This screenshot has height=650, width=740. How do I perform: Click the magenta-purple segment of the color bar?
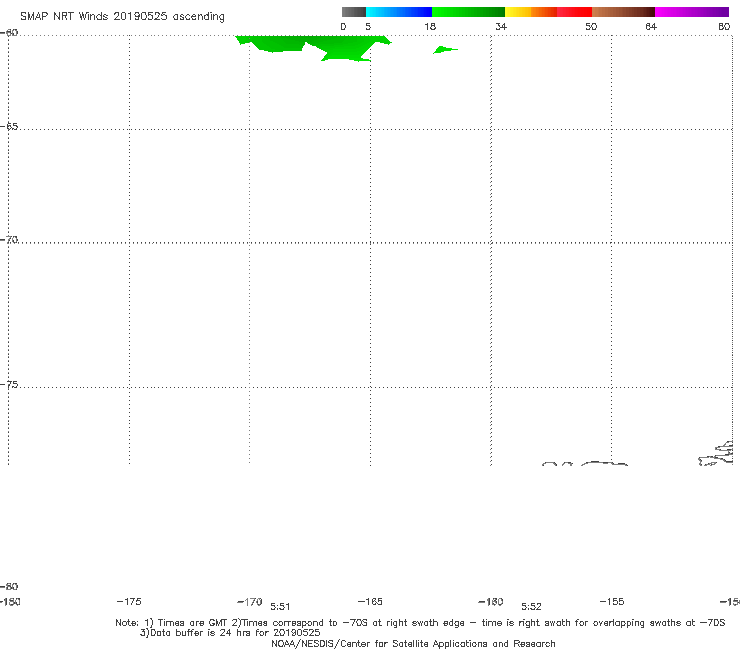(692, 12)
